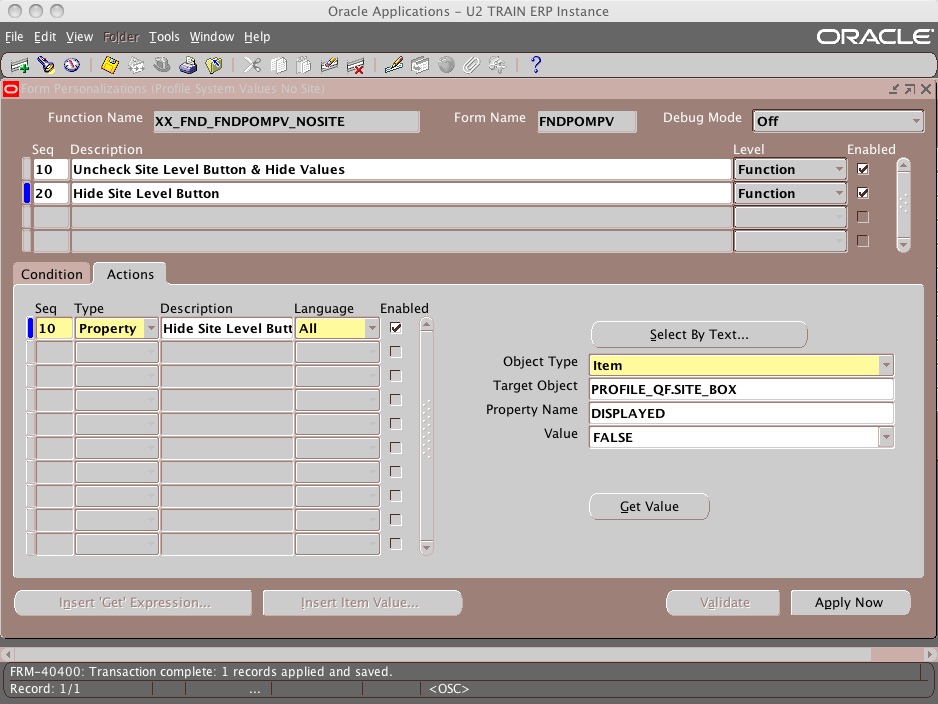The image size is (938, 704).
Task: Expand the Object Type Item dropdown
Action: 886,365
